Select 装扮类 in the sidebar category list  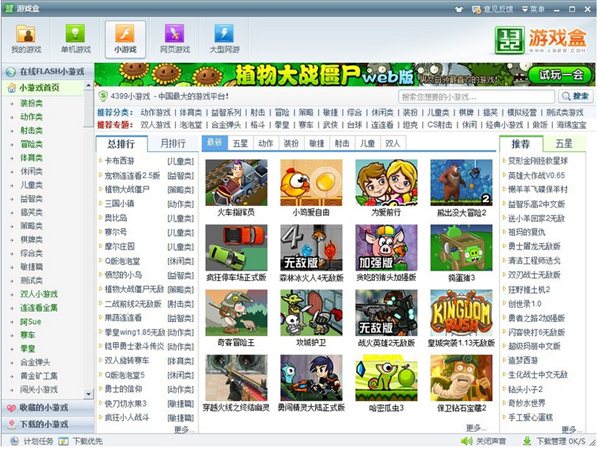coord(31,103)
